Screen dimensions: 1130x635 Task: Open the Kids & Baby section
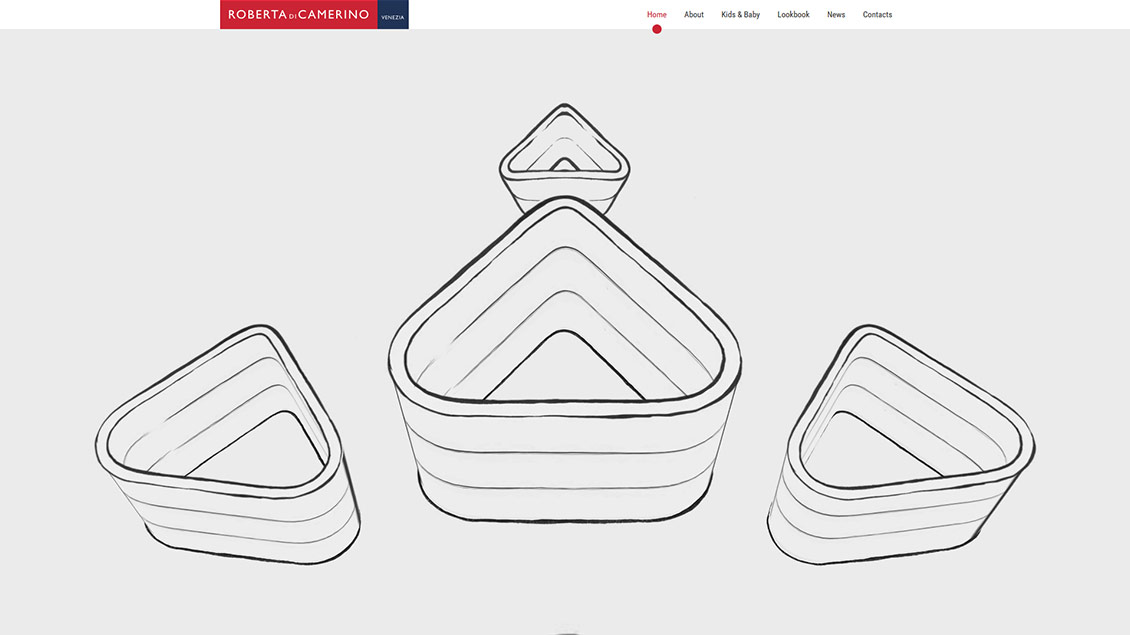point(740,14)
